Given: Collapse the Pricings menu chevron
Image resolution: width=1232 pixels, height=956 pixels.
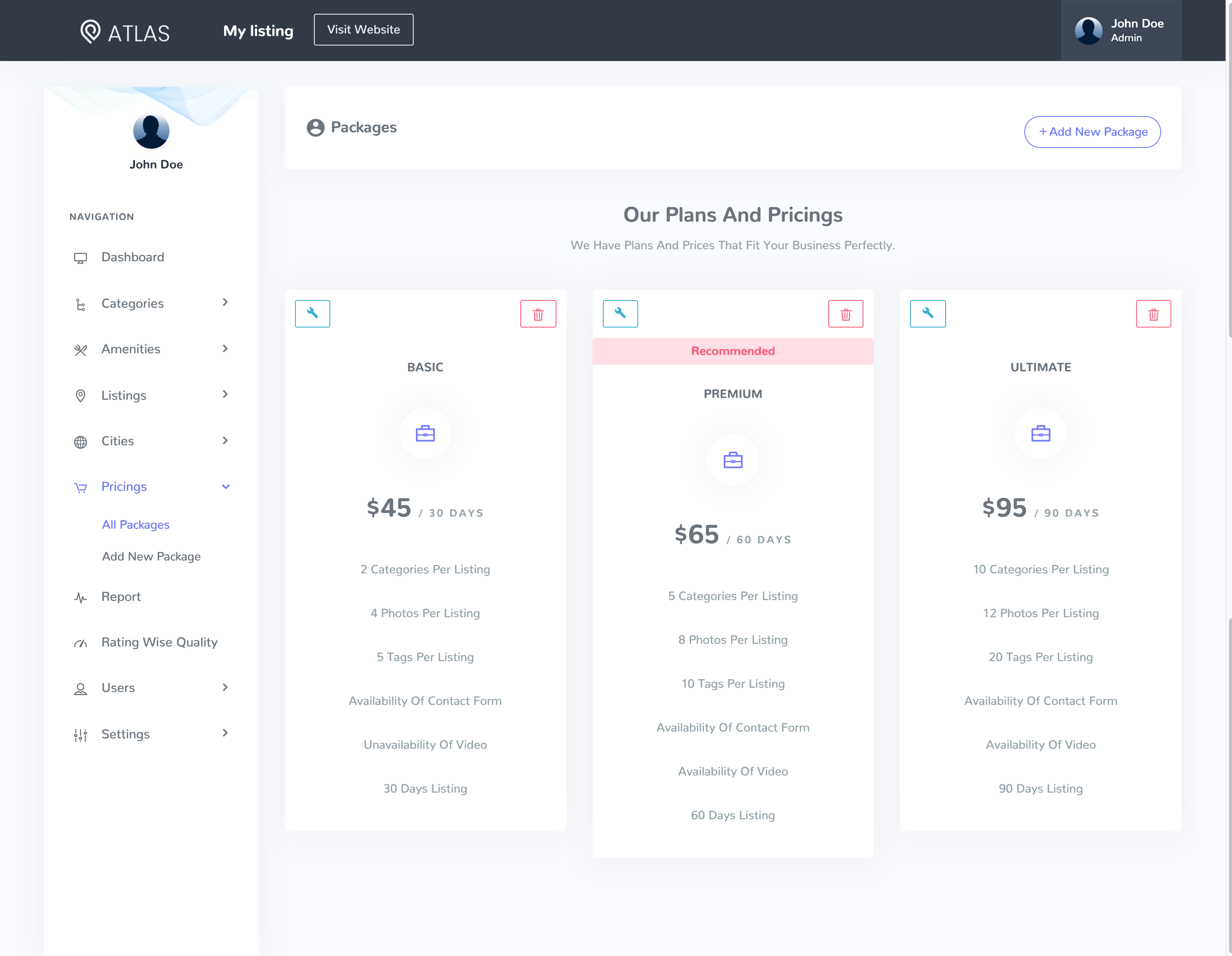Looking at the screenshot, I should (225, 487).
